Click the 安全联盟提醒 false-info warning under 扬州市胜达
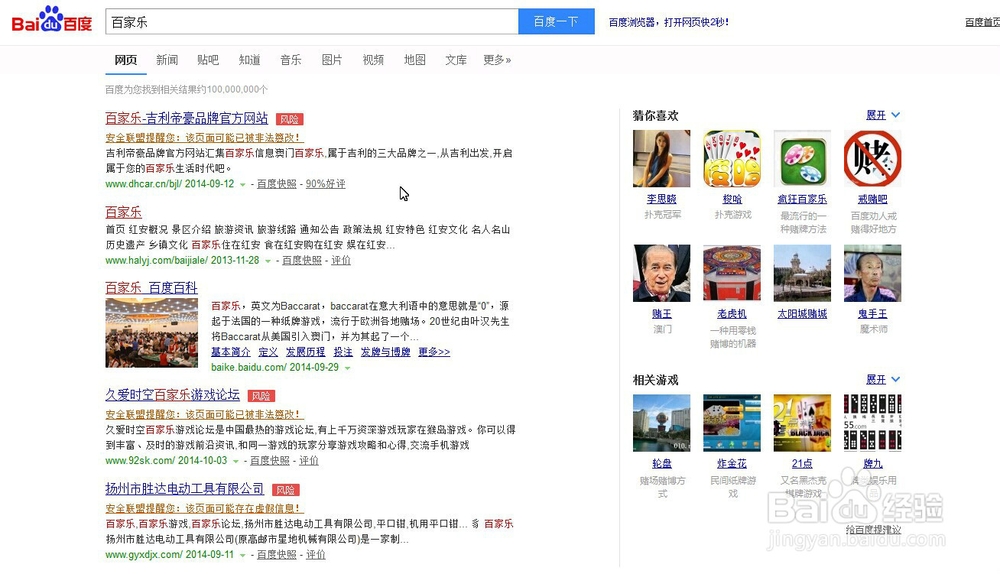The height and width of the screenshot is (574, 1000). point(205,508)
